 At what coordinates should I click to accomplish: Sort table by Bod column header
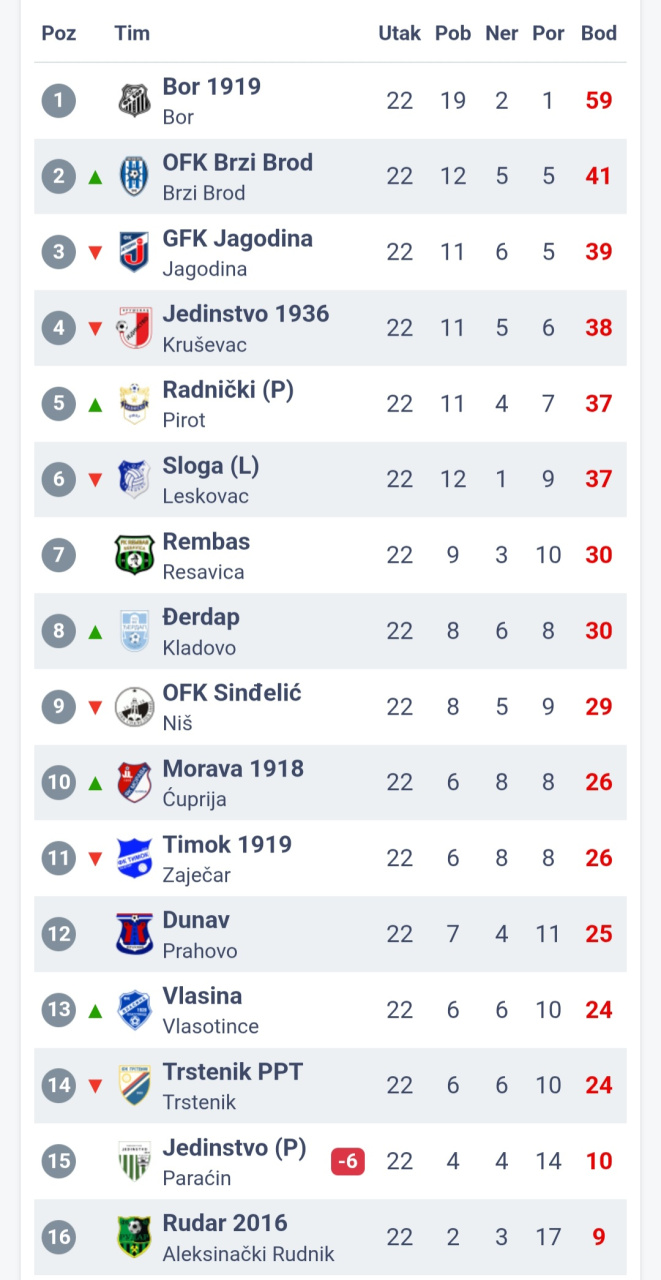click(x=598, y=33)
